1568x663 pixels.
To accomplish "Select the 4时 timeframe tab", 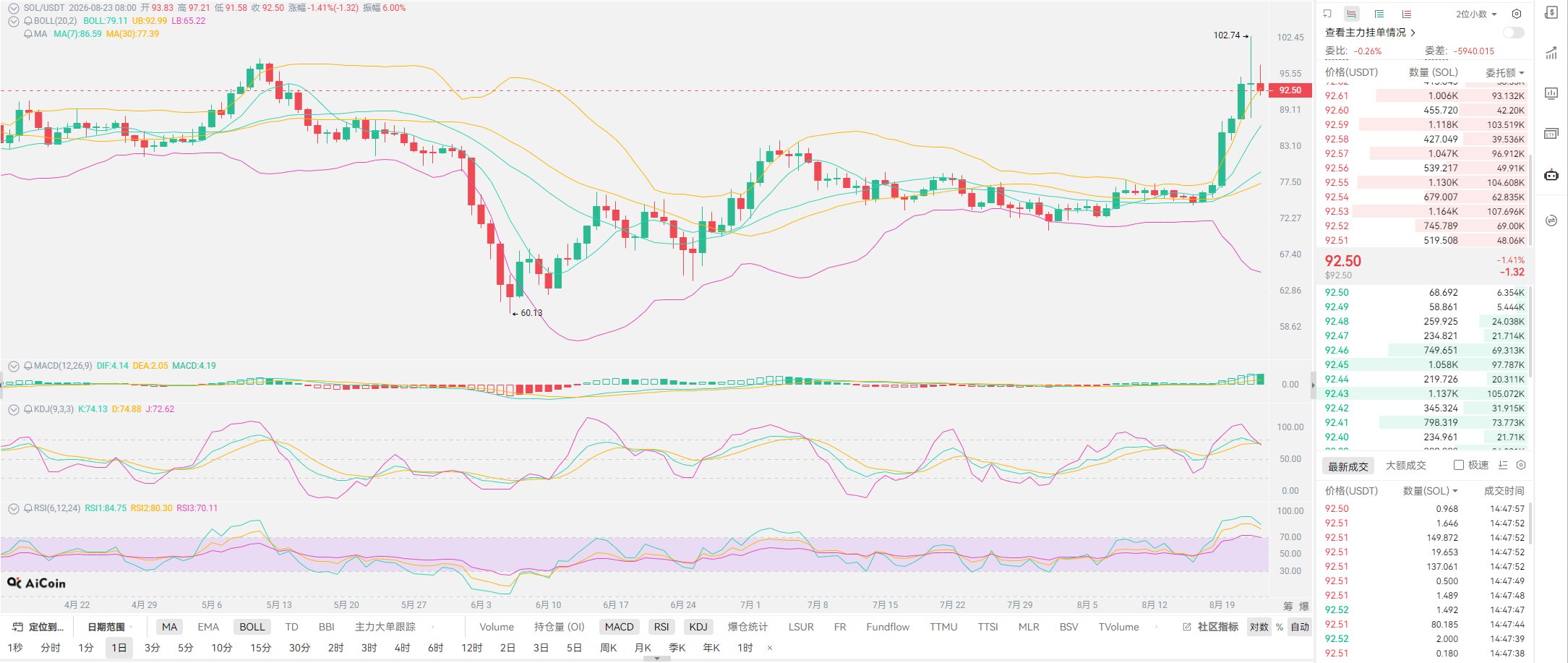I will click(402, 648).
